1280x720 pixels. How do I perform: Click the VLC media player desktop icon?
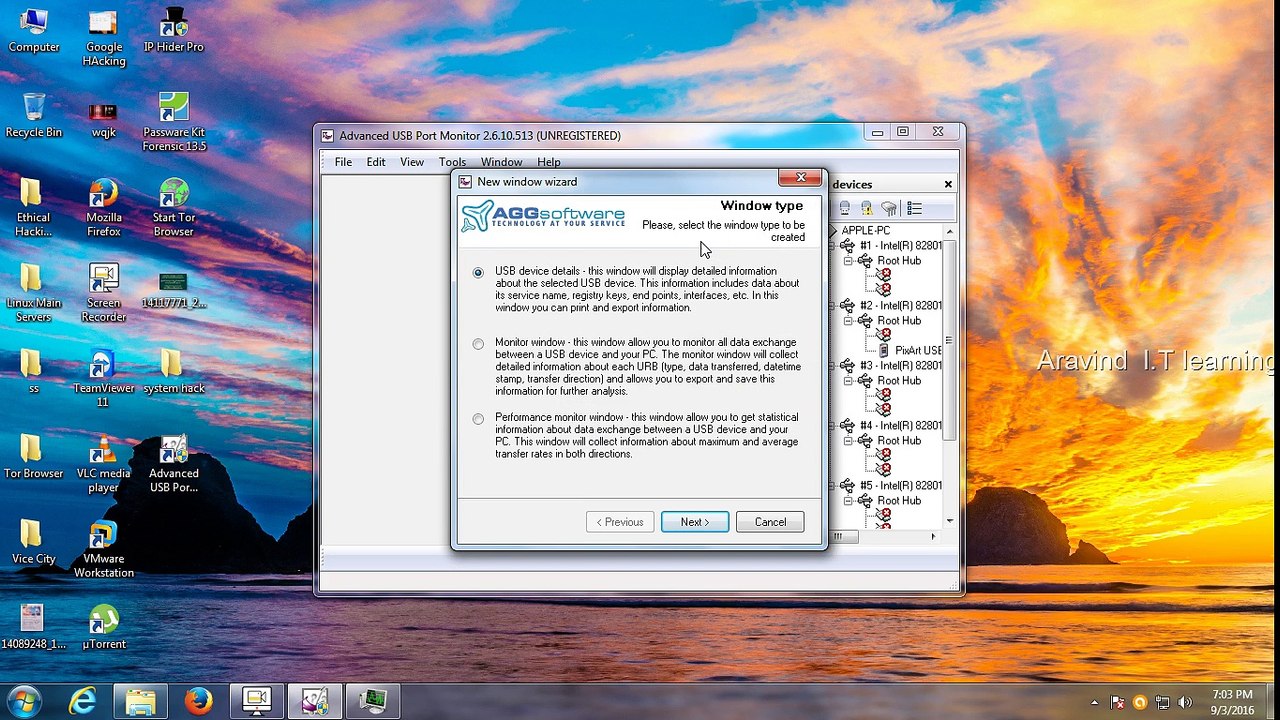(x=104, y=464)
